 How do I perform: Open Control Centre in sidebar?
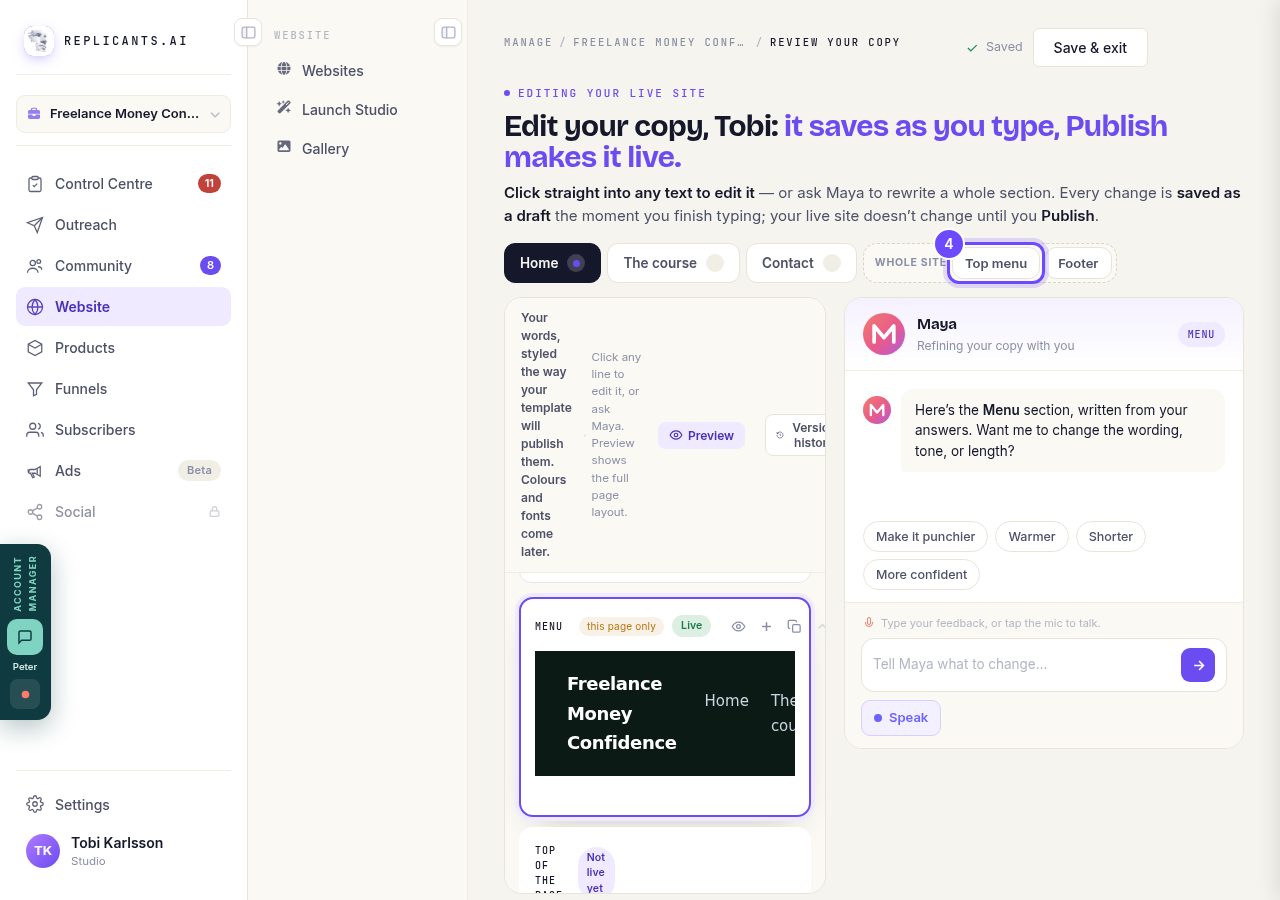tap(123, 184)
